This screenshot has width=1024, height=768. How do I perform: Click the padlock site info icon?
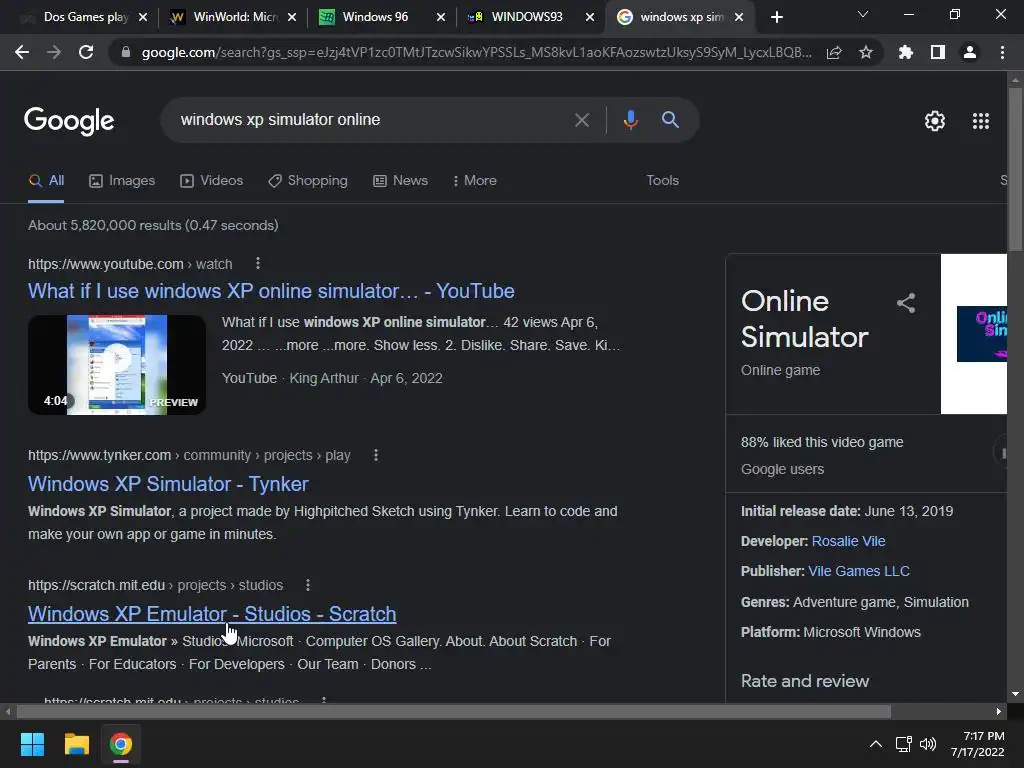point(126,52)
